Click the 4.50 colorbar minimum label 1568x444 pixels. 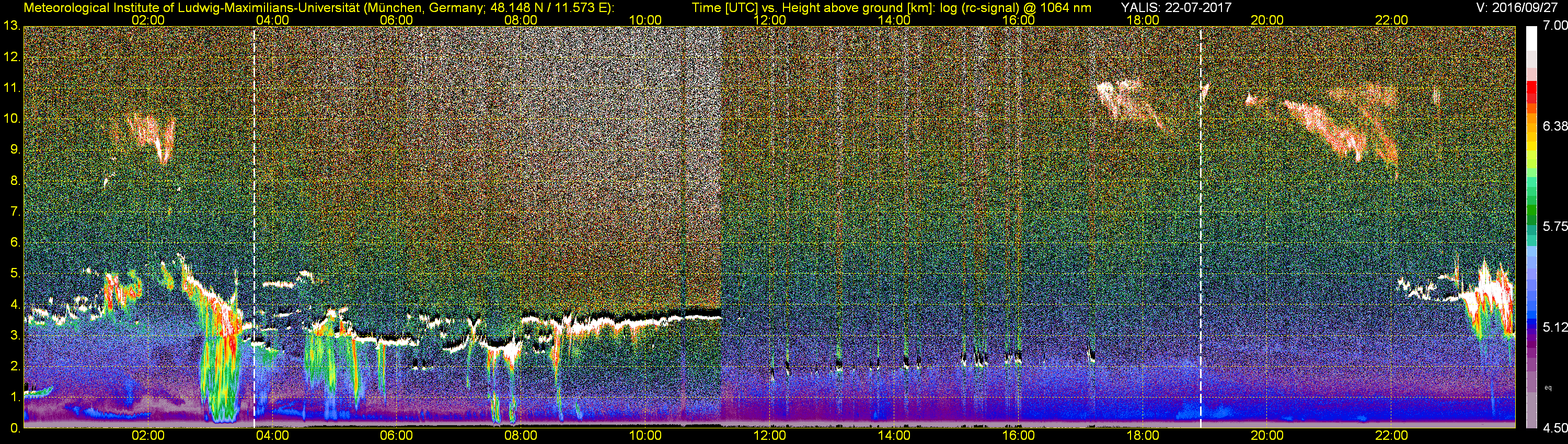pyautogui.click(x=1555, y=428)
